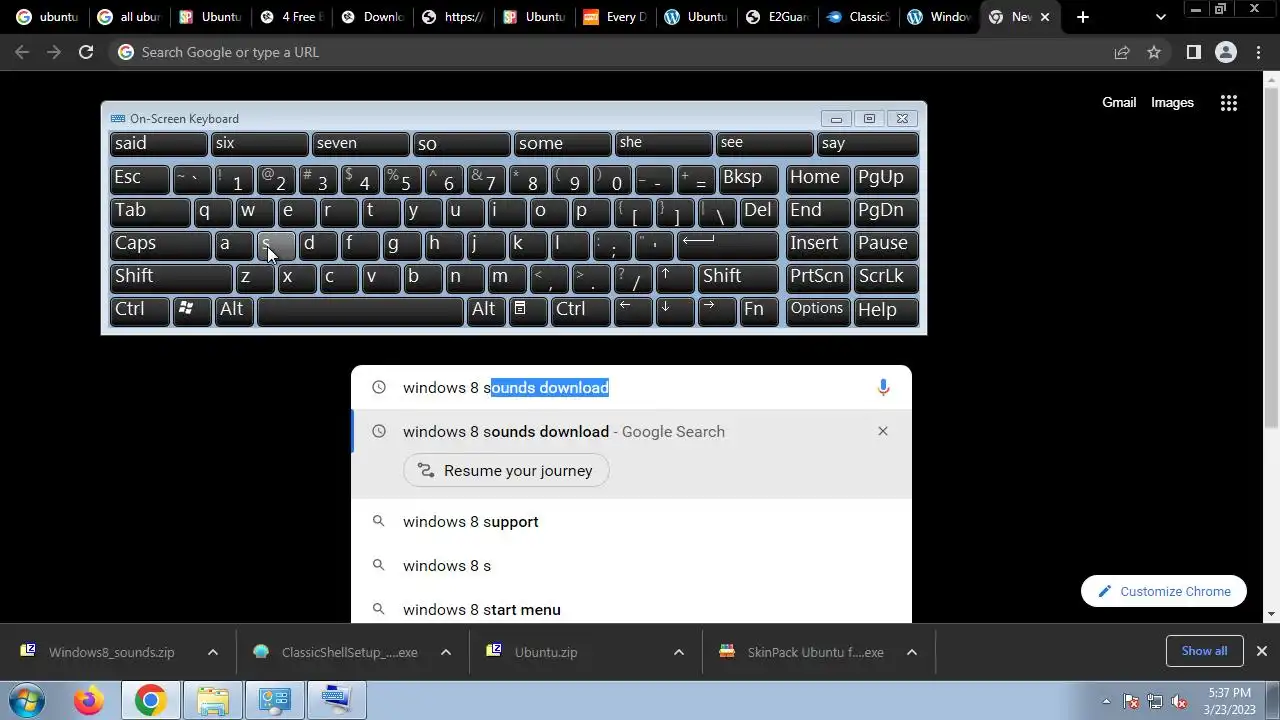The width and height of the screenshot is (1280, 720).
Task: Click the Chrome taskbar icon
Action: coord(150,700)
